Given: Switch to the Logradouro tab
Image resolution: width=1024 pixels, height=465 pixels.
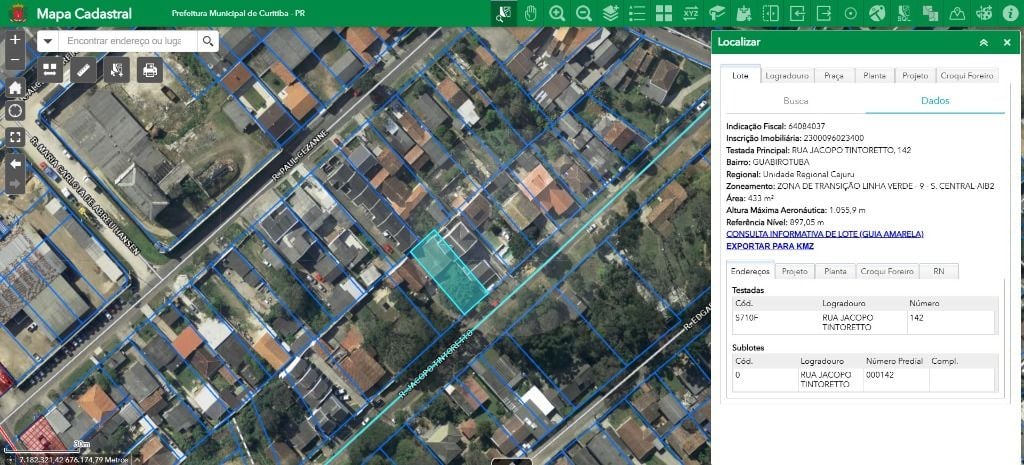Looking at the screenshot, I should tap(786, 76).
